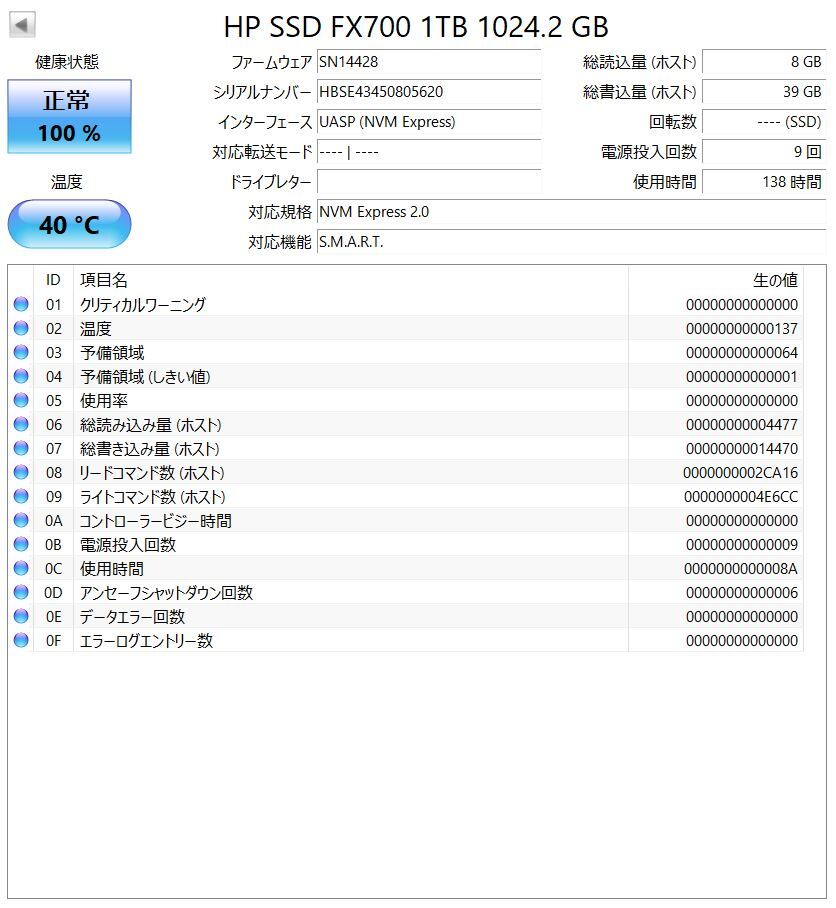This screenshot has width=836, height=908.
Task: Click the 生の値 column header
Action: pyautogui.click(x=775, y=280)
